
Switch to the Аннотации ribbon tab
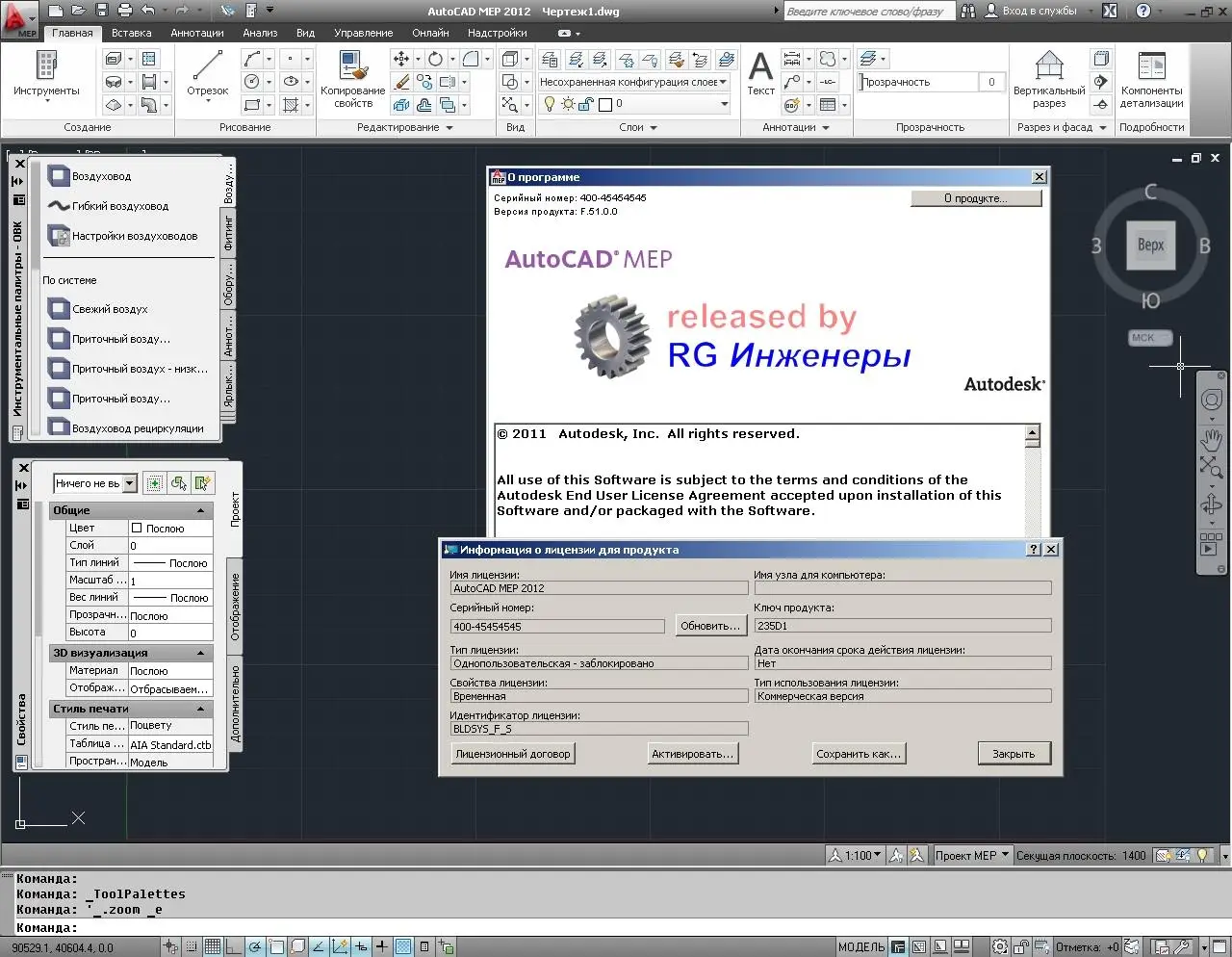(197, 33)
